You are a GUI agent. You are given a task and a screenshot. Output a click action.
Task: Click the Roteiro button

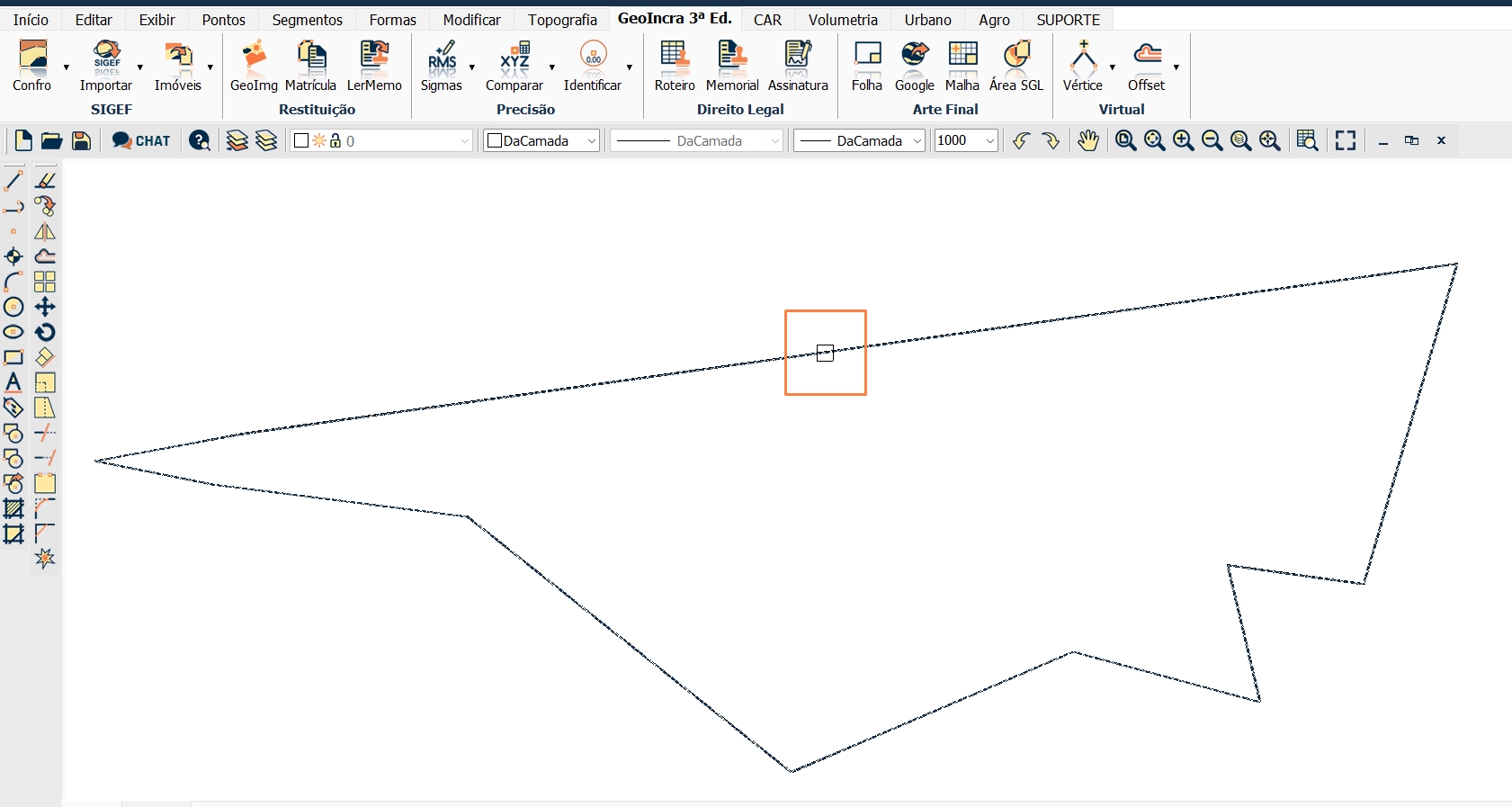click(x=675, y=67)
